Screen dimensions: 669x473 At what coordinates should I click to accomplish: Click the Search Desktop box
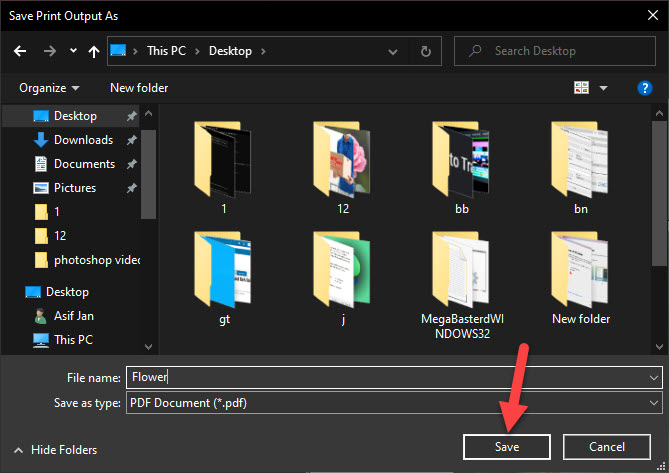[x=555, y=51]
